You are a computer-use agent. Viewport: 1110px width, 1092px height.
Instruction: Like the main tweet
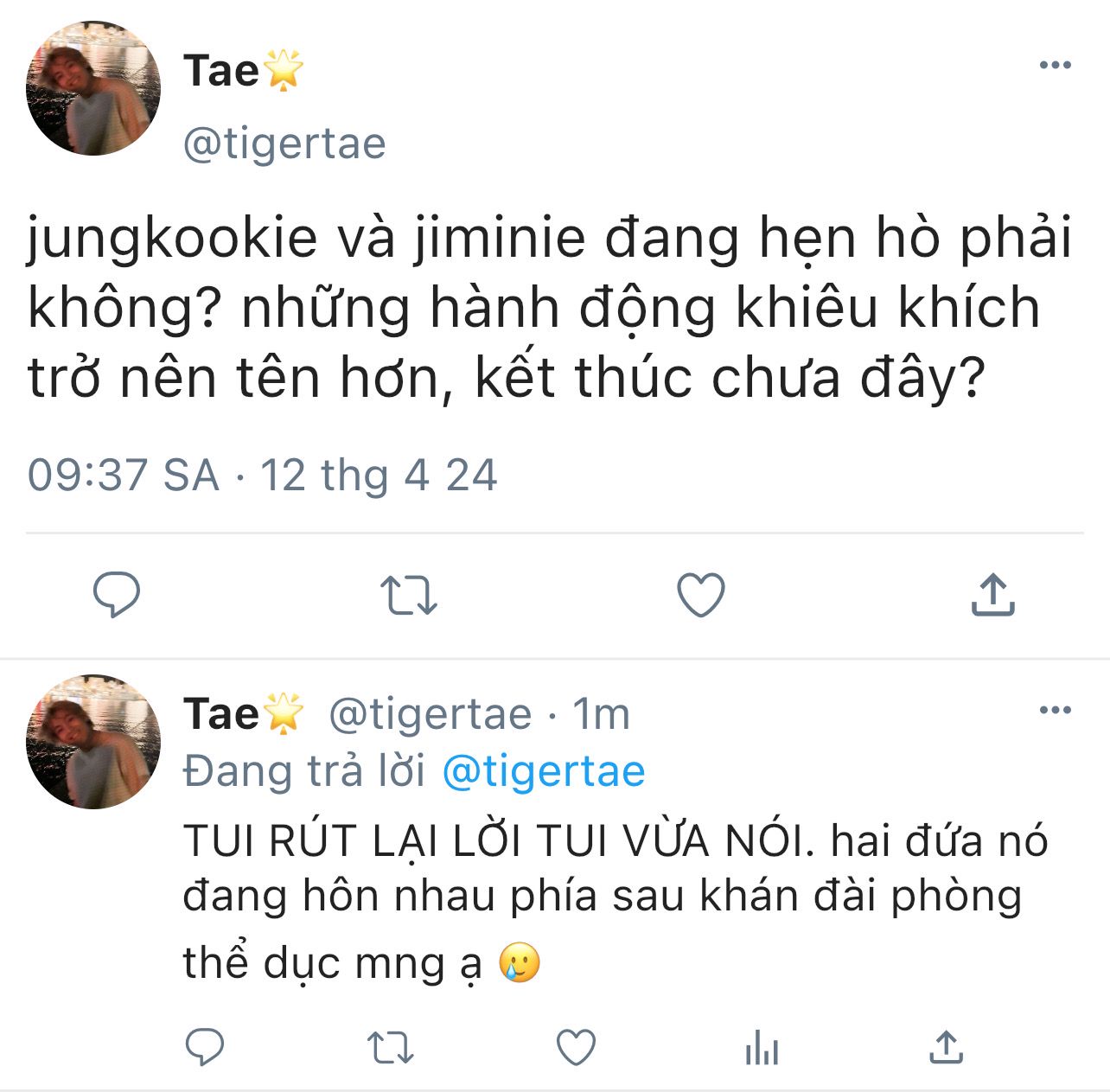click(700, 595)
